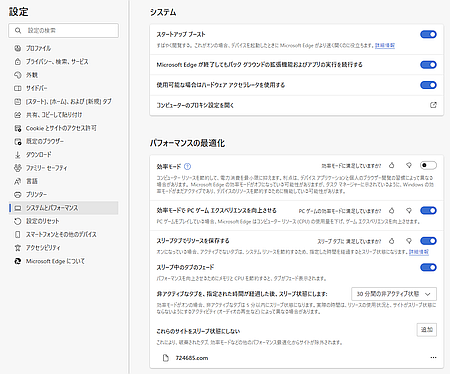Viewport: 450px width, 374px height.
Task: Open 既定のブラウザー settings page
Action: tap(63, 142)
